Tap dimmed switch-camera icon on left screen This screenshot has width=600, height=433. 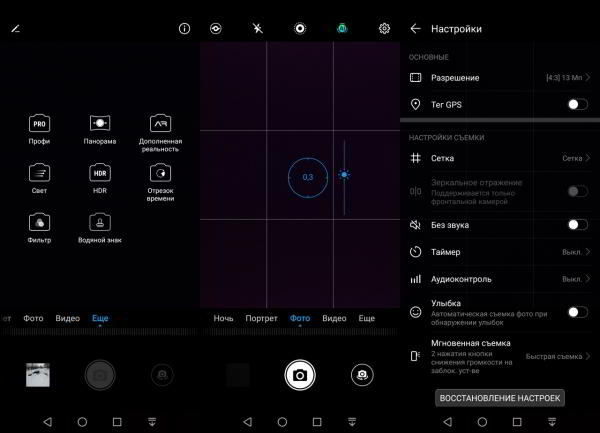(x=162, y=375)
